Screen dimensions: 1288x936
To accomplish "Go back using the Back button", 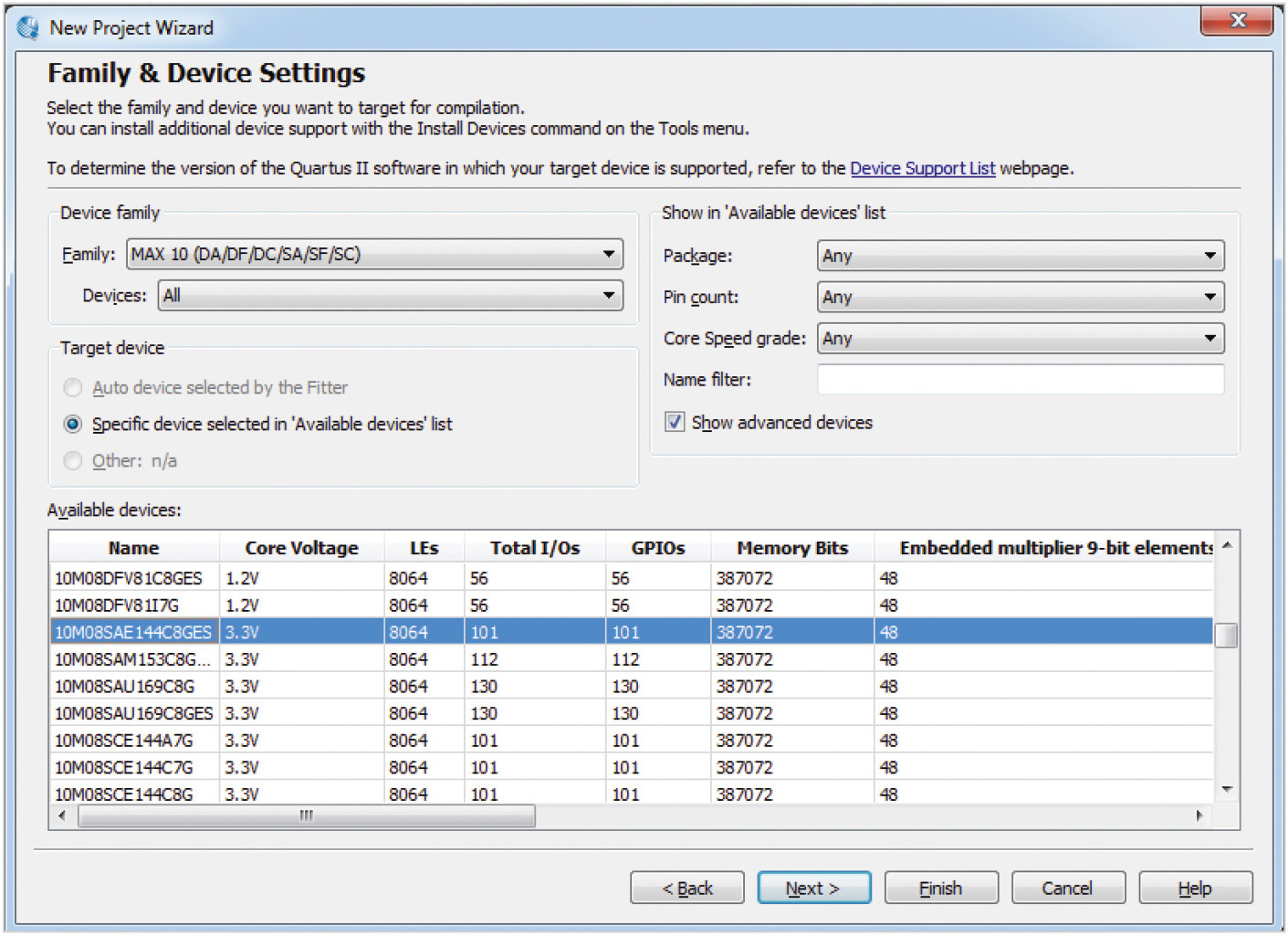I will pyautogui.click(x=686, y=888).
